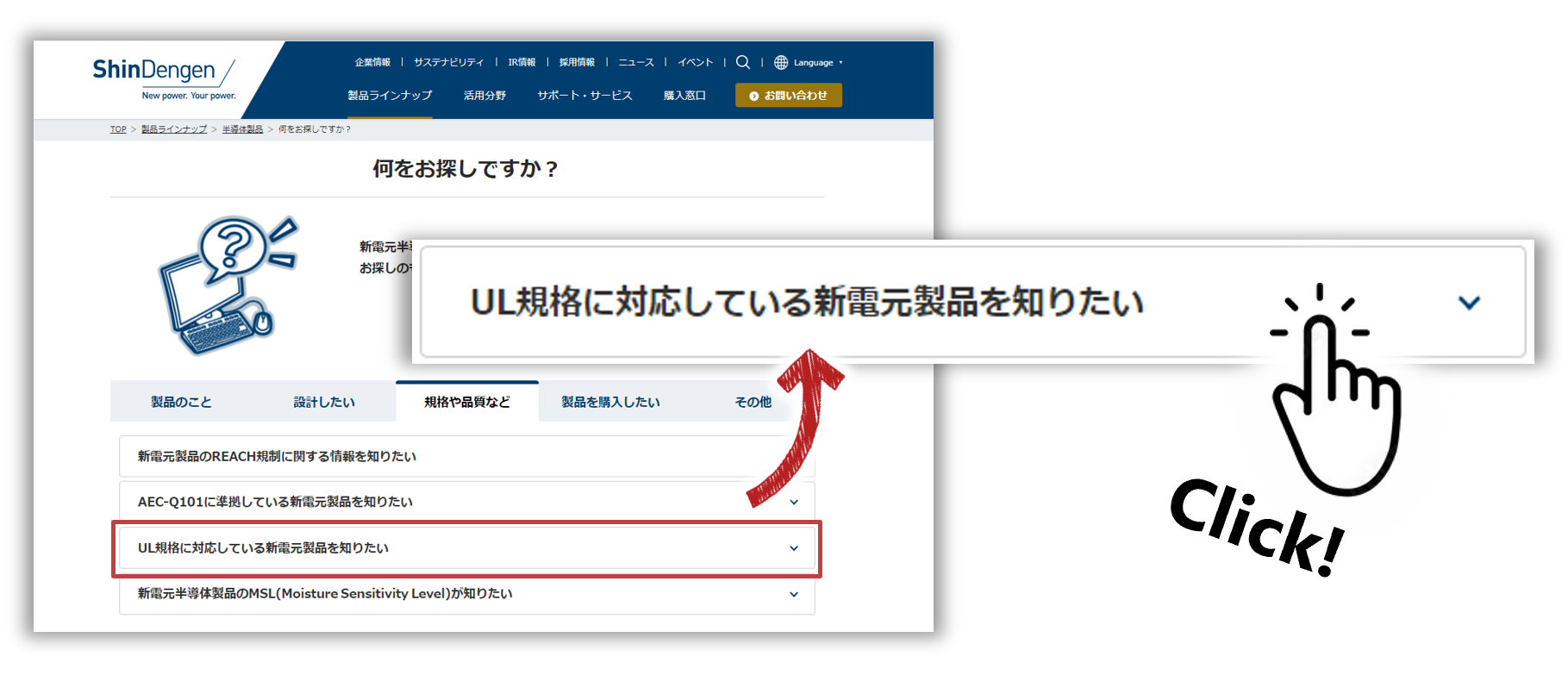Click the お問い合わせ button

point(788,95)
